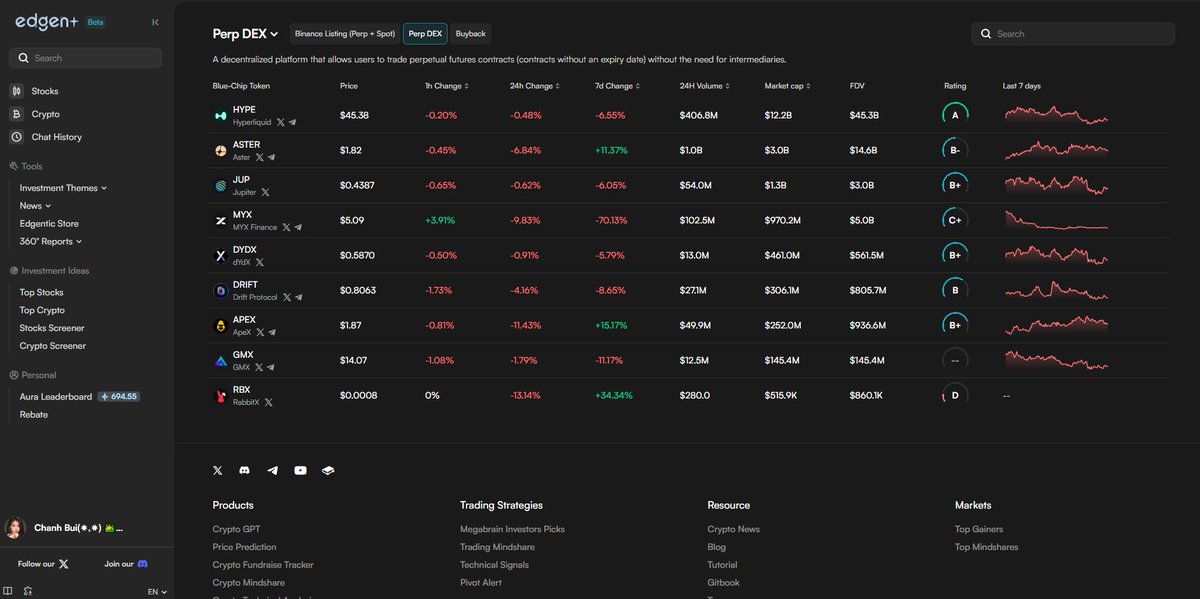Open the Crypto icon in sidebar
The width and height of the screenshot is (1200, 599).
pos(17,114)
